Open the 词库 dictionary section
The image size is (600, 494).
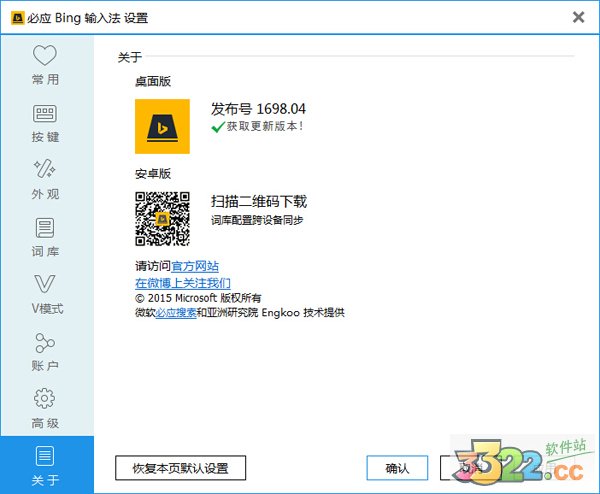(x=45, y=237)
